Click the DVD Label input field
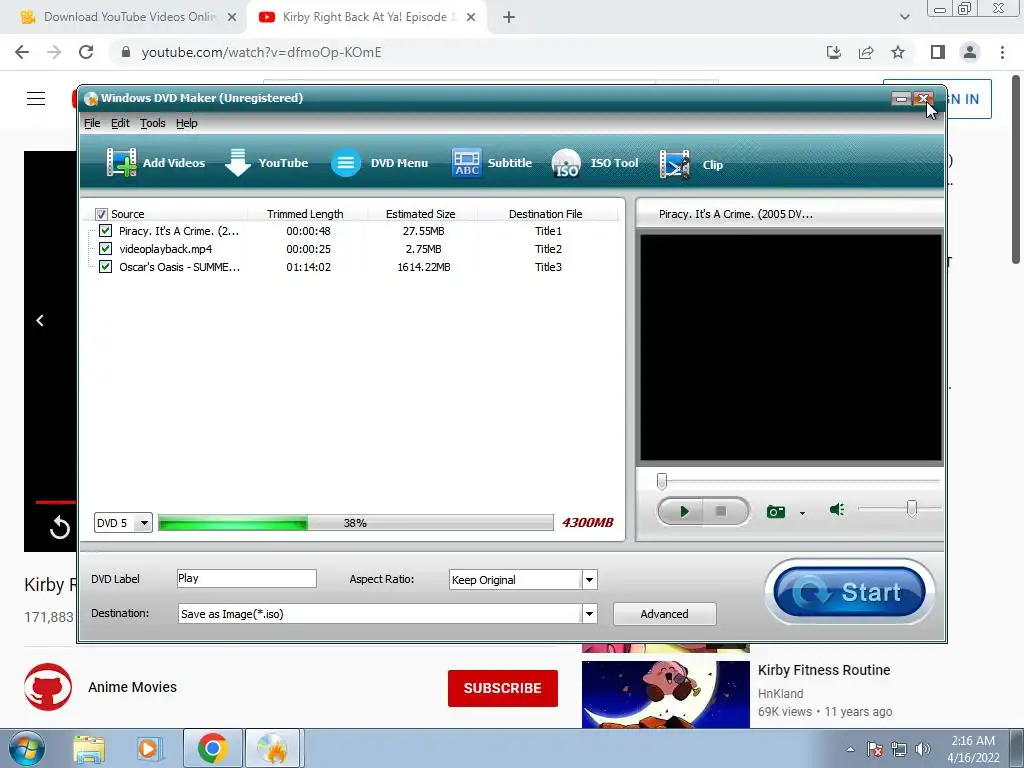This screenshot has height=768, width=1024. click(247, 579)
